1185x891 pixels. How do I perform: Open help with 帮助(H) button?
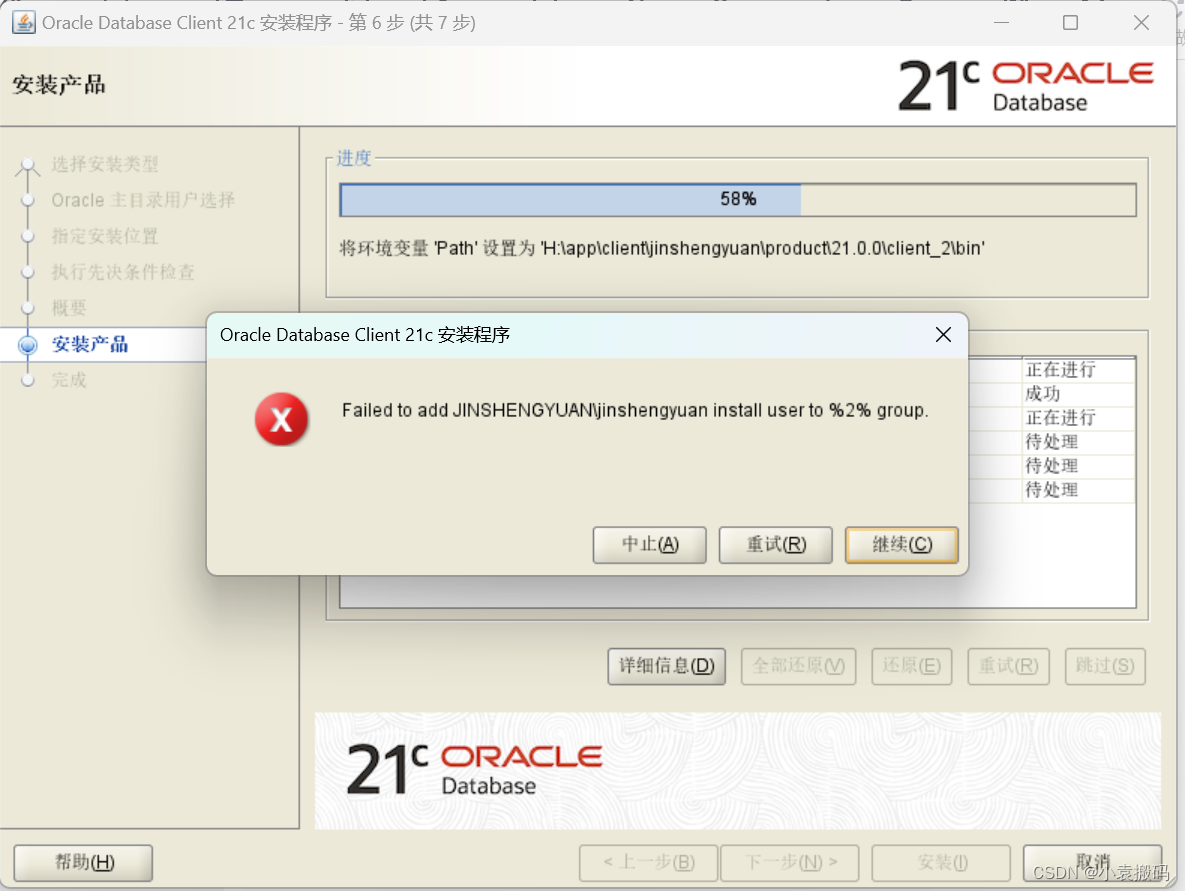click(83, 862)
